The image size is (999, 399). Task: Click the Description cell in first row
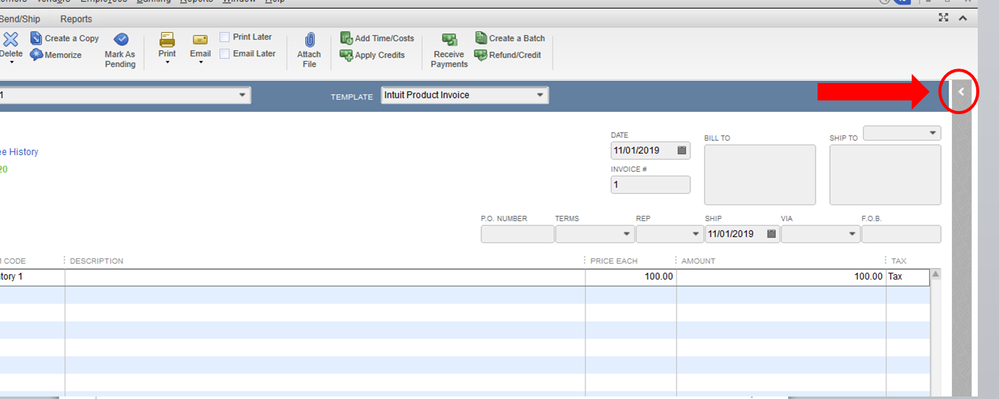325,277
